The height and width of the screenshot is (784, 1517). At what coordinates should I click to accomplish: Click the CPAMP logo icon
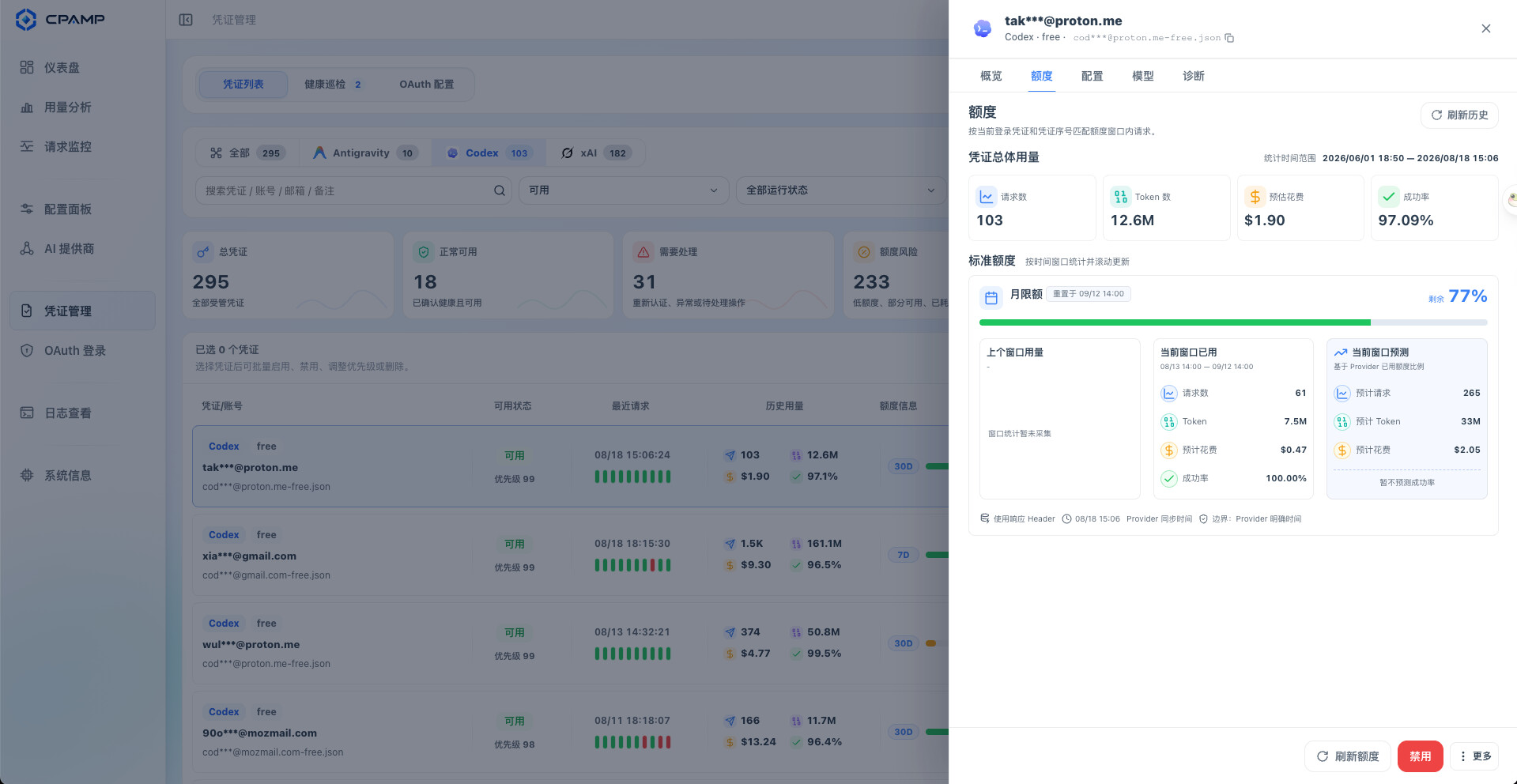pyautogui.click(x=26, y=20)
